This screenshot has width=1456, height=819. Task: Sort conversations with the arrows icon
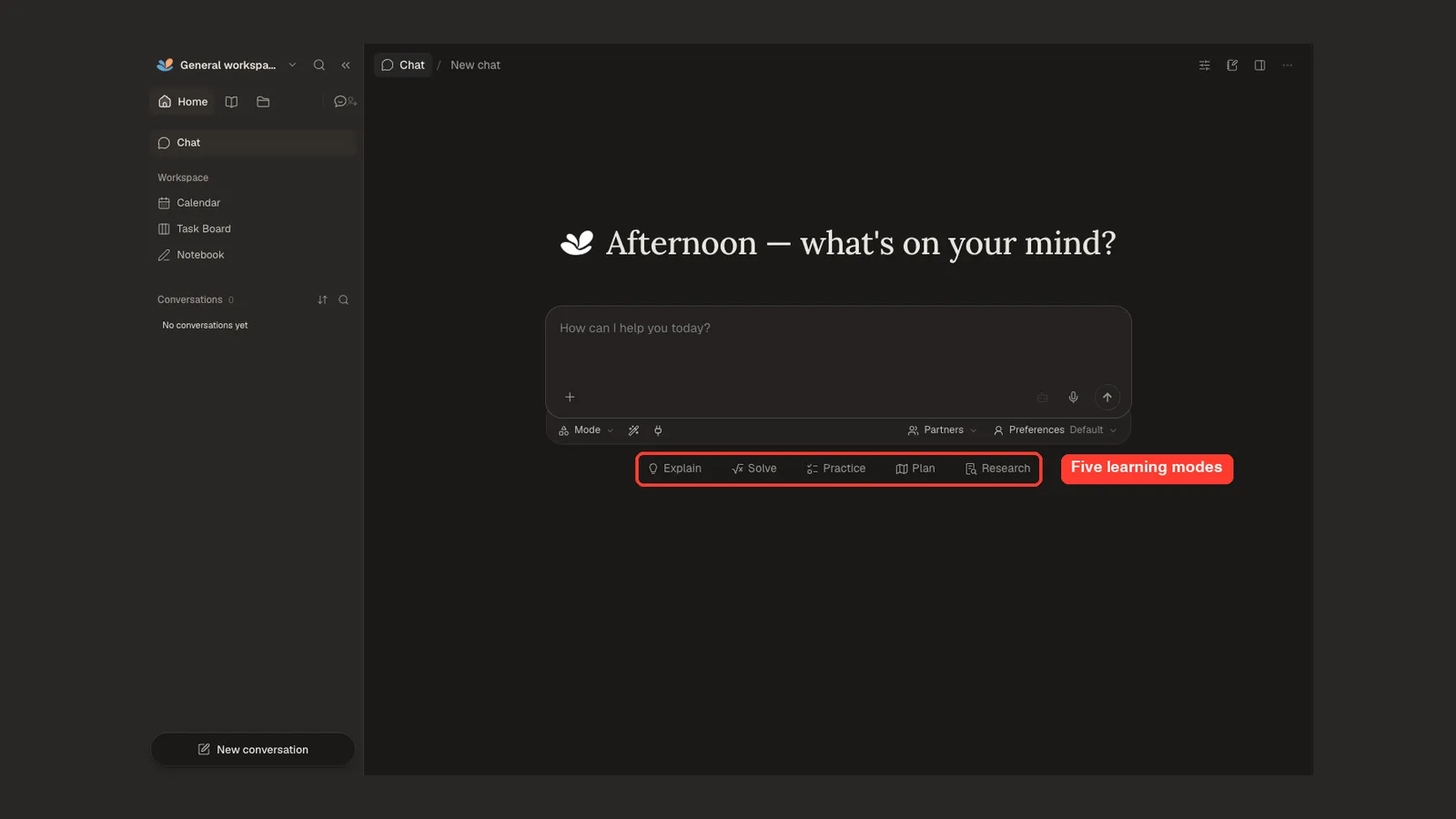click(322, 300)
